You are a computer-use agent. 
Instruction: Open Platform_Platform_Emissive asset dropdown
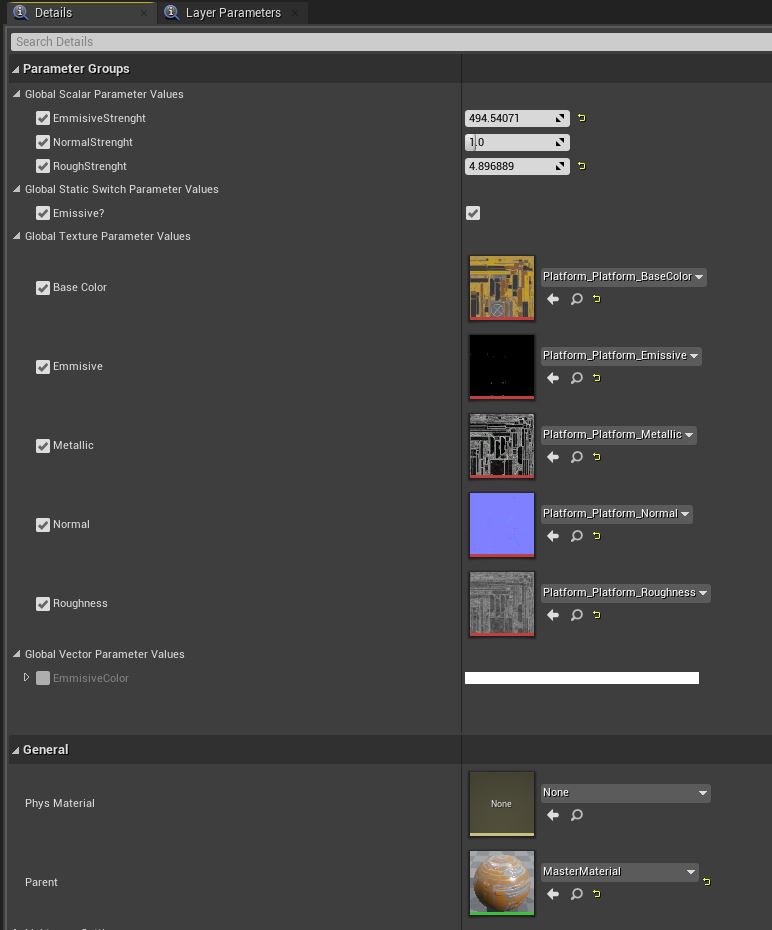tap(621, 355)
